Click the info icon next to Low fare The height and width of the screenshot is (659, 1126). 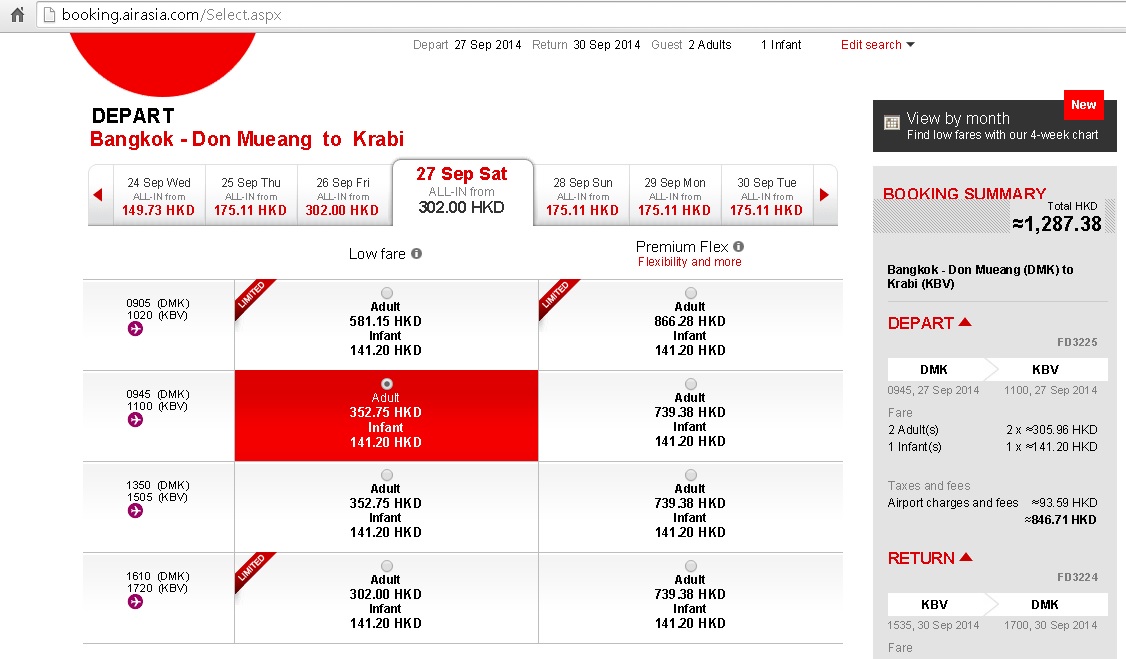pos(416,254)
